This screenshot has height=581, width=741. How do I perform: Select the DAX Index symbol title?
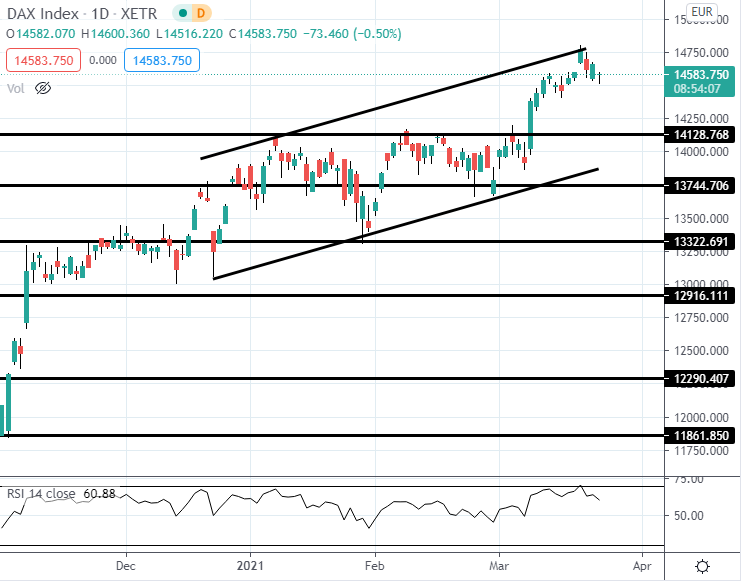[x=43, y=13]
